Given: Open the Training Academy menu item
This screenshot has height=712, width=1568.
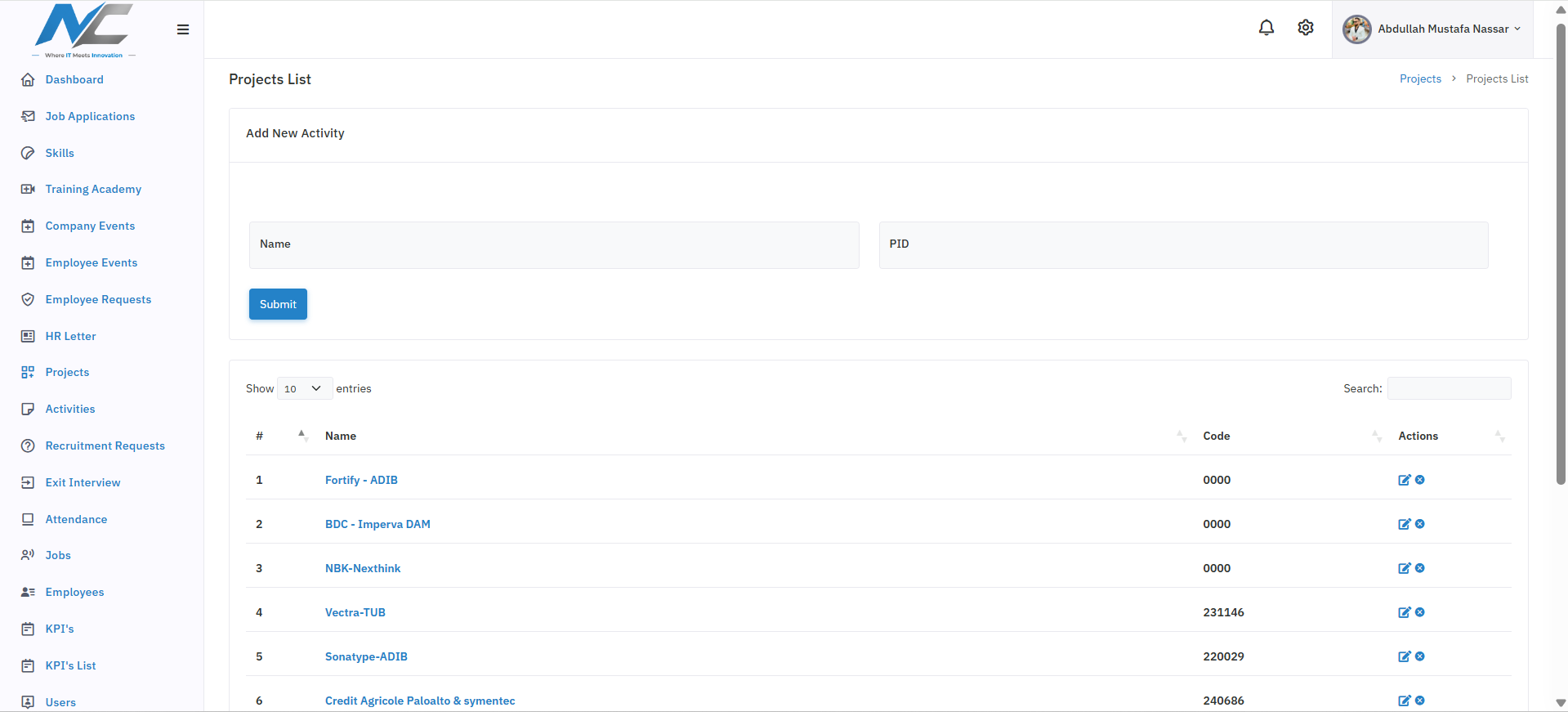Looking at the screenshot, I should pos(93,189).
